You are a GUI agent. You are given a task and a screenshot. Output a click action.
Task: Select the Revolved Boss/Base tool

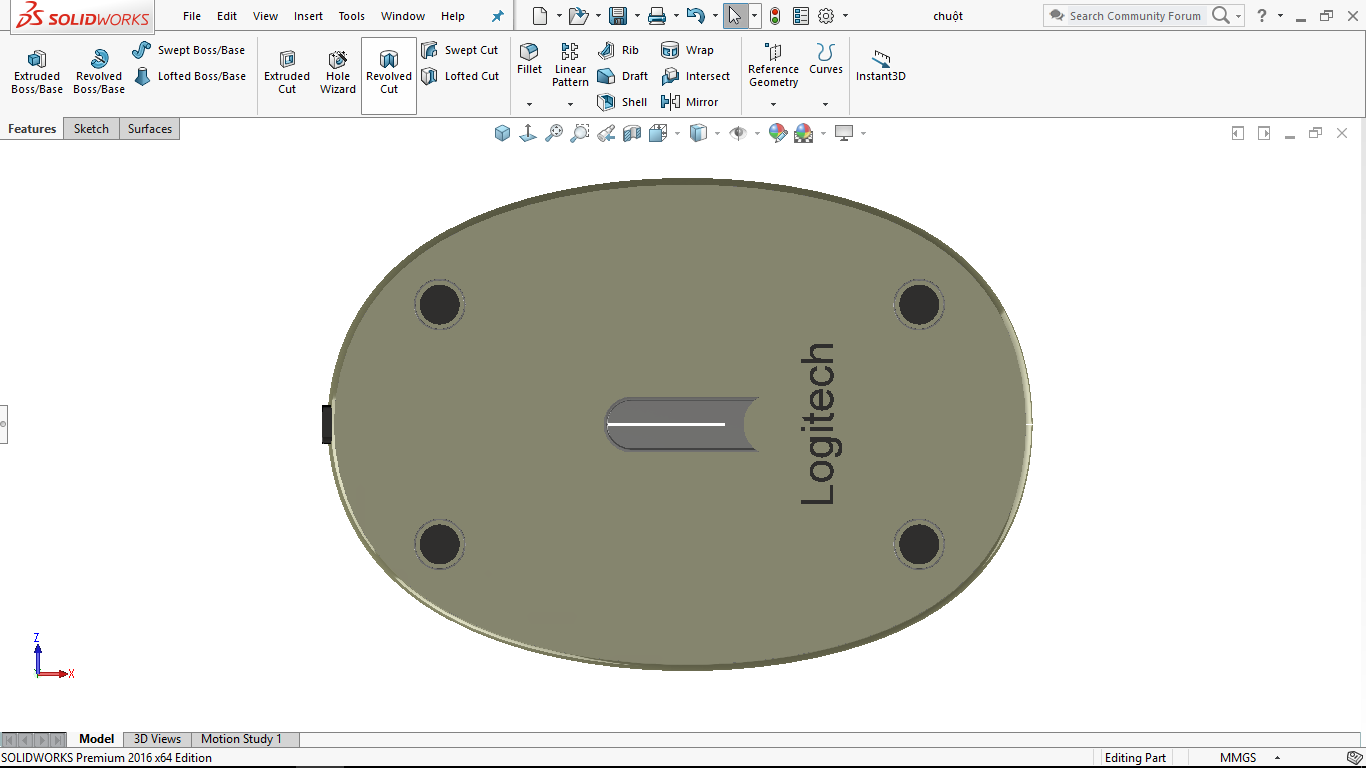(99, 72)
